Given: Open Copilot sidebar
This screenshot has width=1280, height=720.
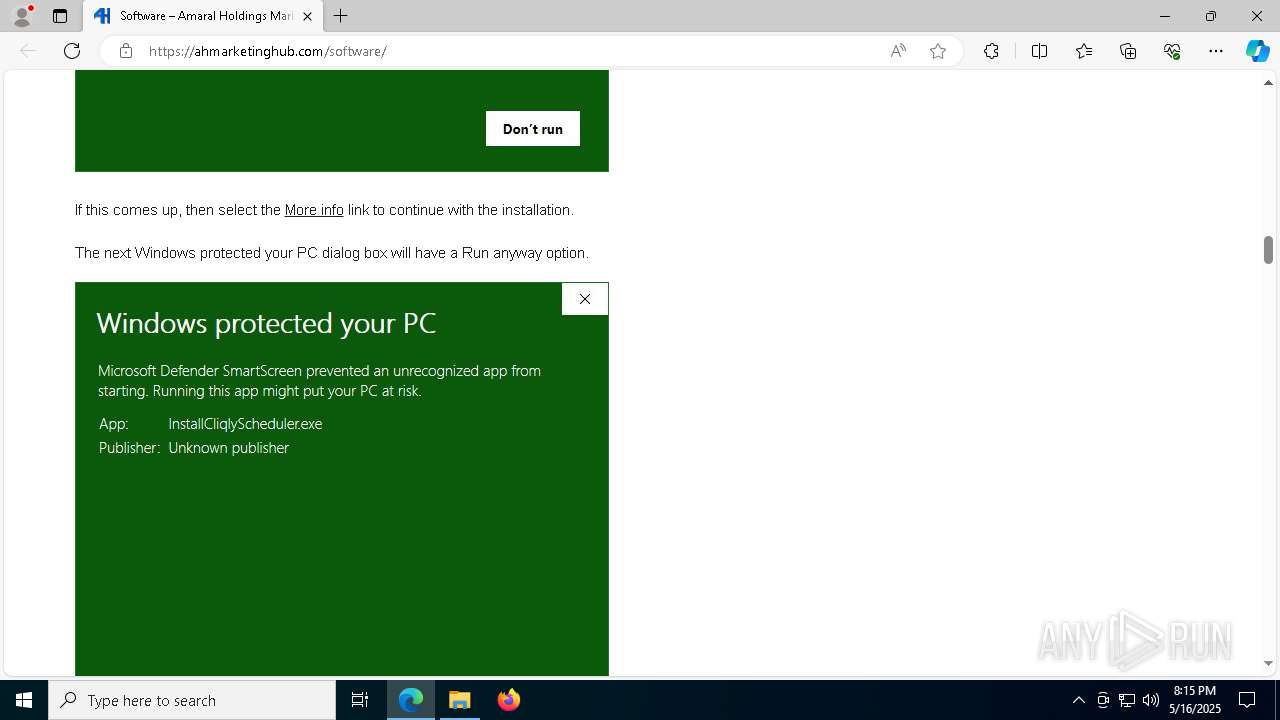Looking at the screenshot, I should coord(1258,51).
